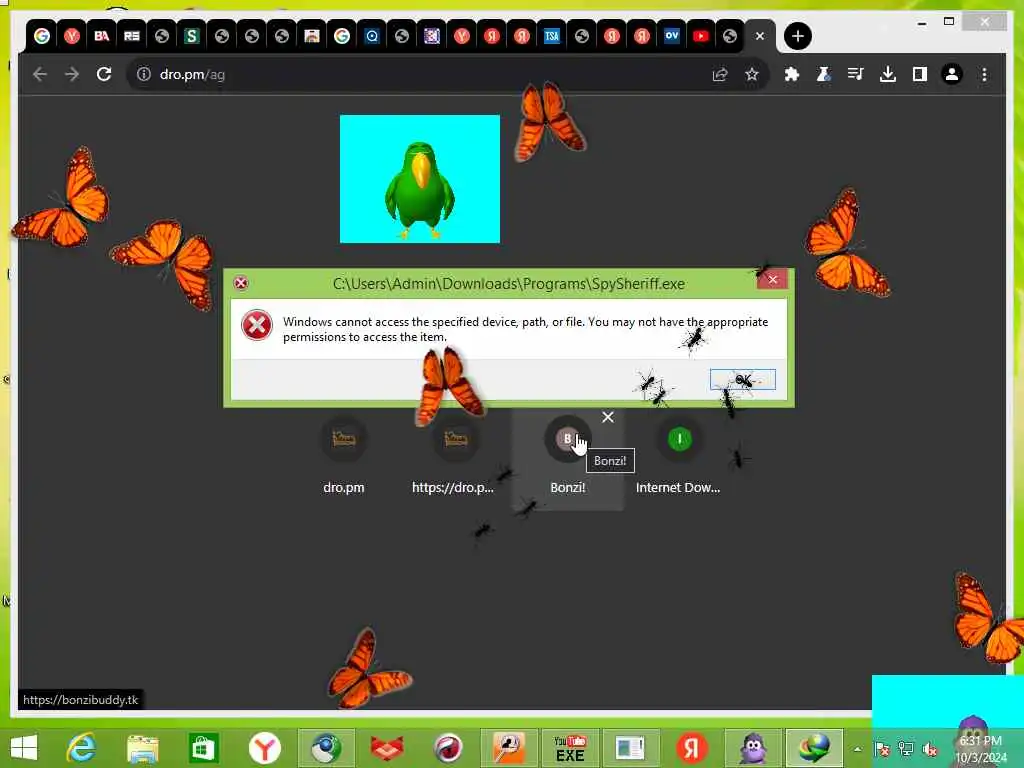Switch to BonziBuddy purple gorilla icon

753,748
